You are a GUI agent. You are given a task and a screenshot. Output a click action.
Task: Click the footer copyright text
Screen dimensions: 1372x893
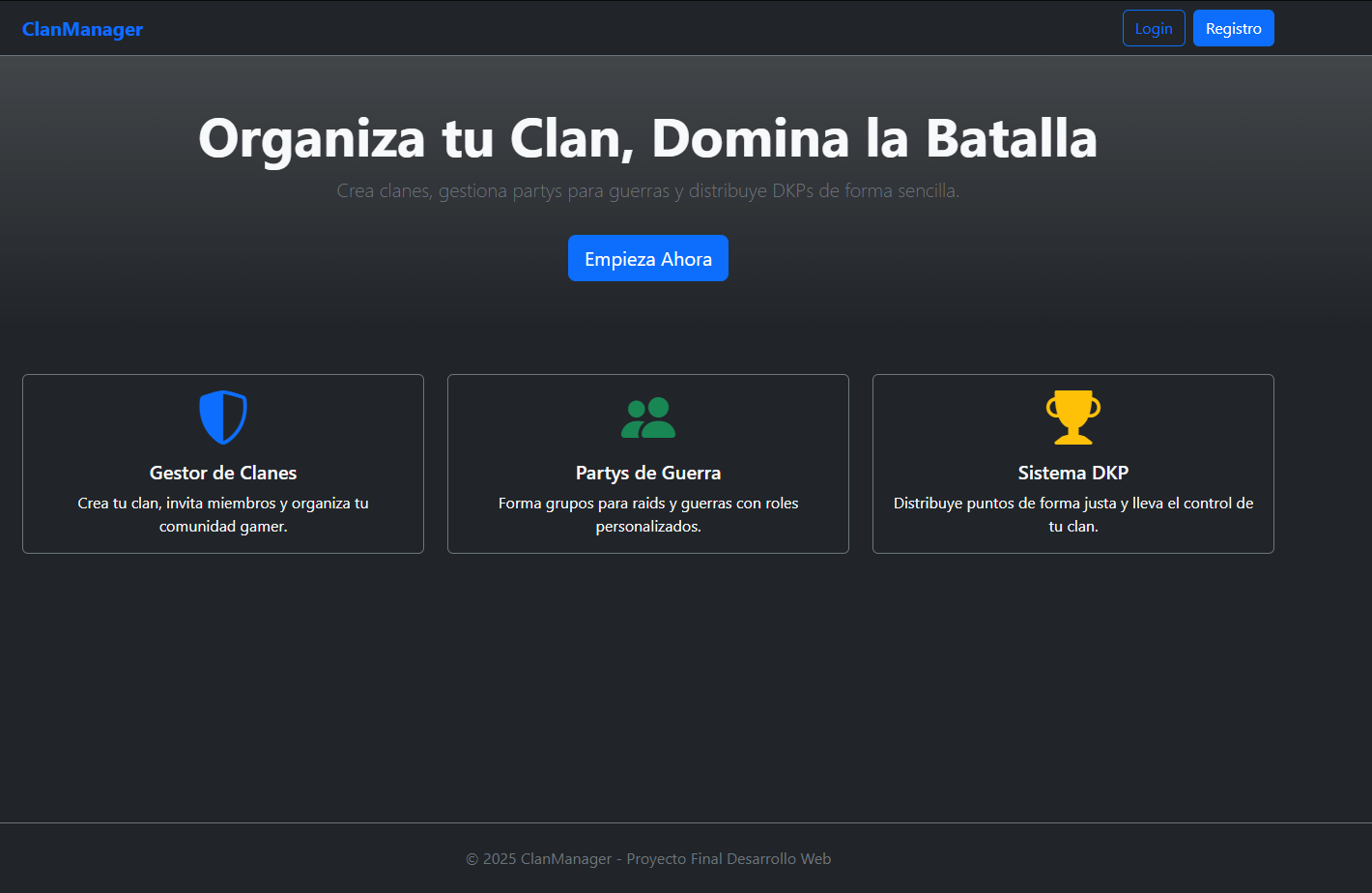[x=648, y=858]
